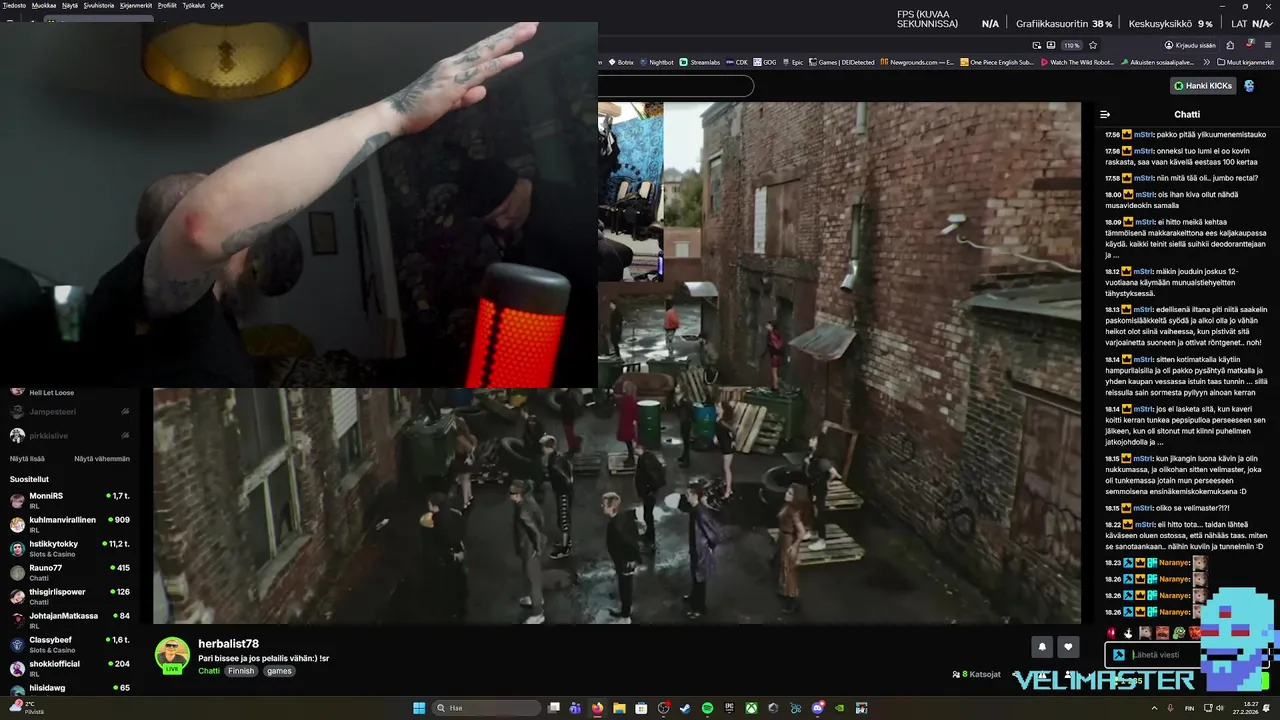Open Epic Games Launcher from the taskbar

[729, 708]
